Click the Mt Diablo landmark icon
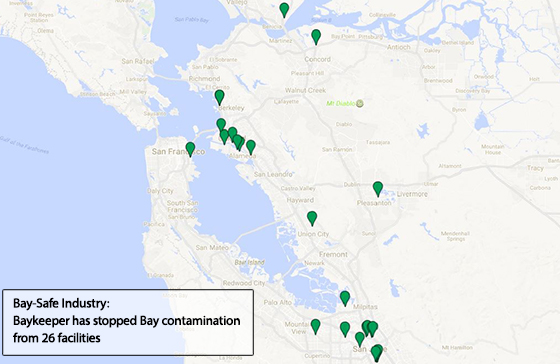 click(360, 104)
